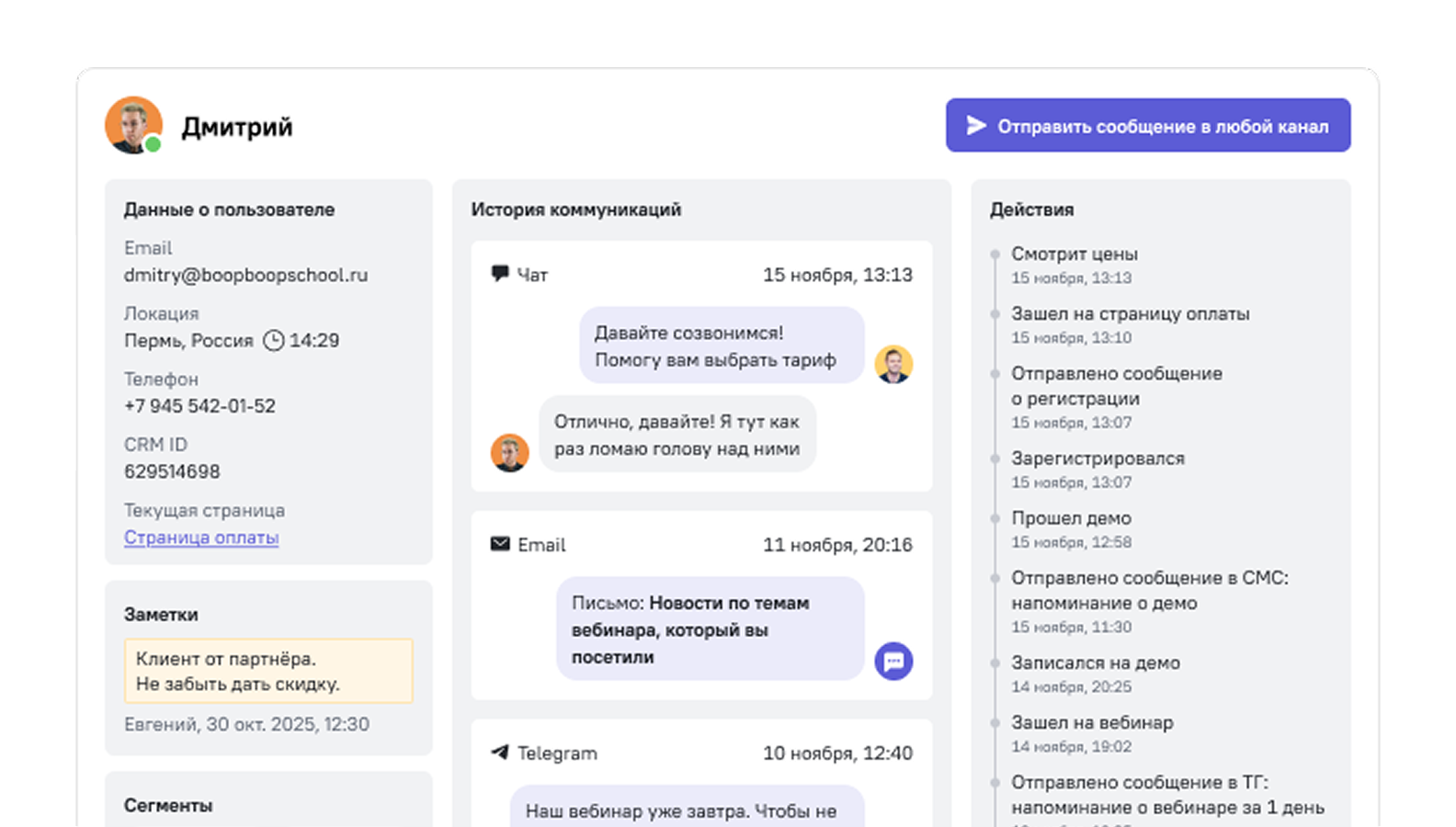1456x827 pixels.
Task: Click the action 'Смотрит цены'
Action: [1075, 254]
